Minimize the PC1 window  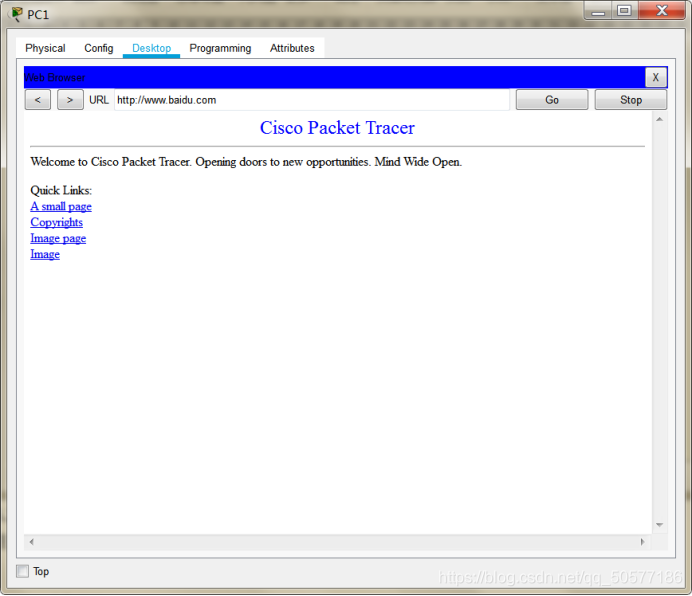coord(598,11)
